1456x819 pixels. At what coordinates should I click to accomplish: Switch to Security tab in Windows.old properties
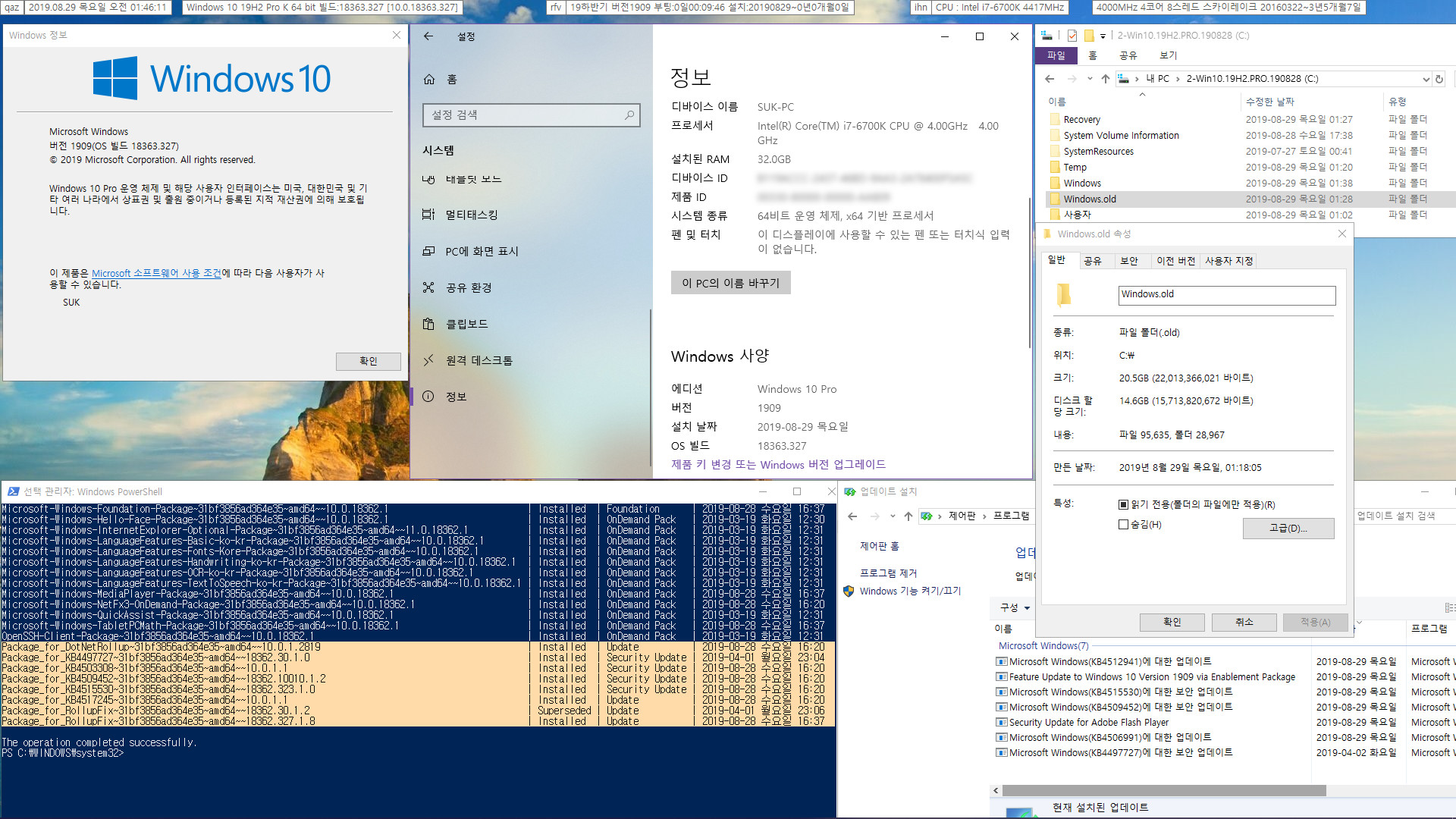pyautogui.click(x=1129, y=261)
